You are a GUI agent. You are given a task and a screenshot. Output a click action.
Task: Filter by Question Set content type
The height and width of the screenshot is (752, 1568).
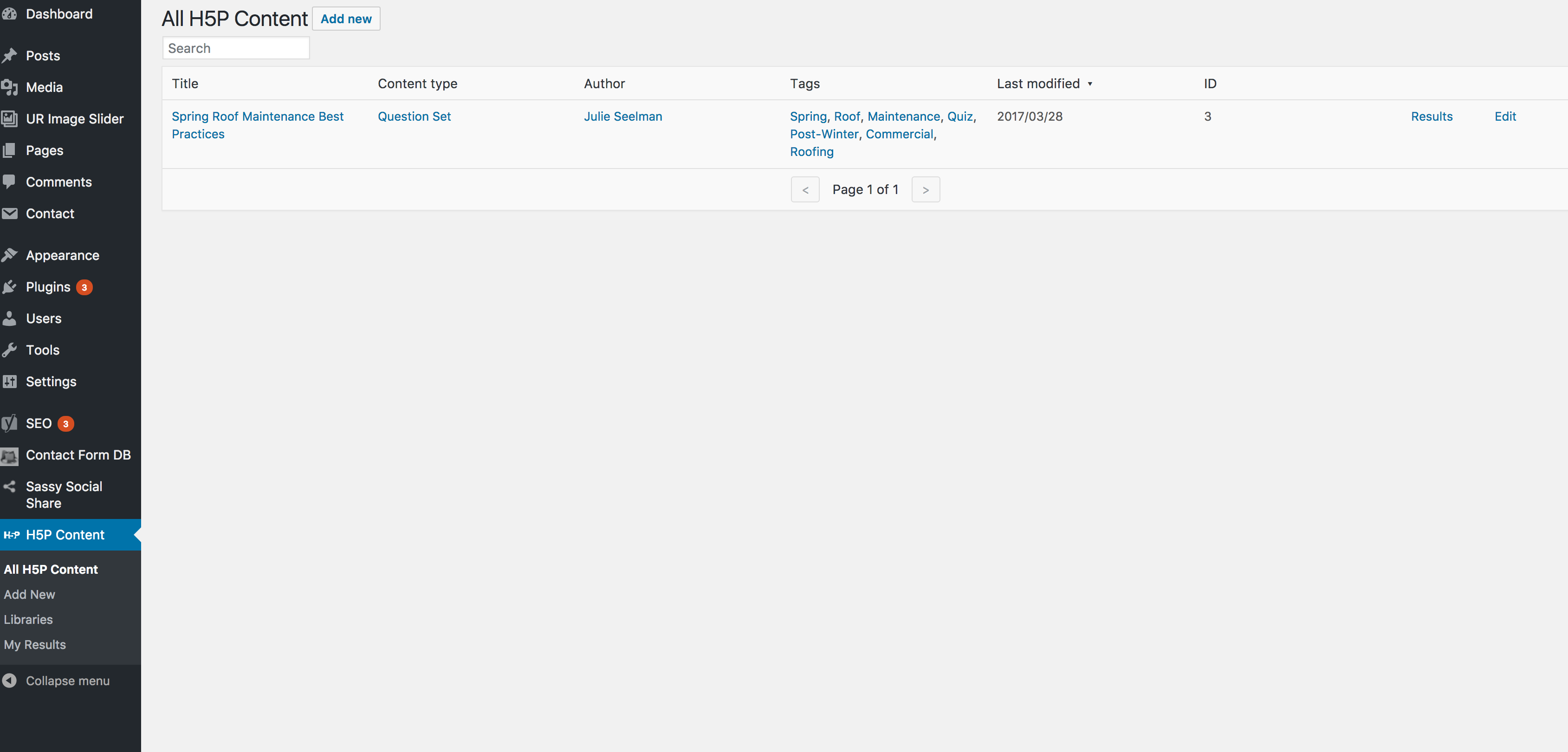(x=415, y=117)
